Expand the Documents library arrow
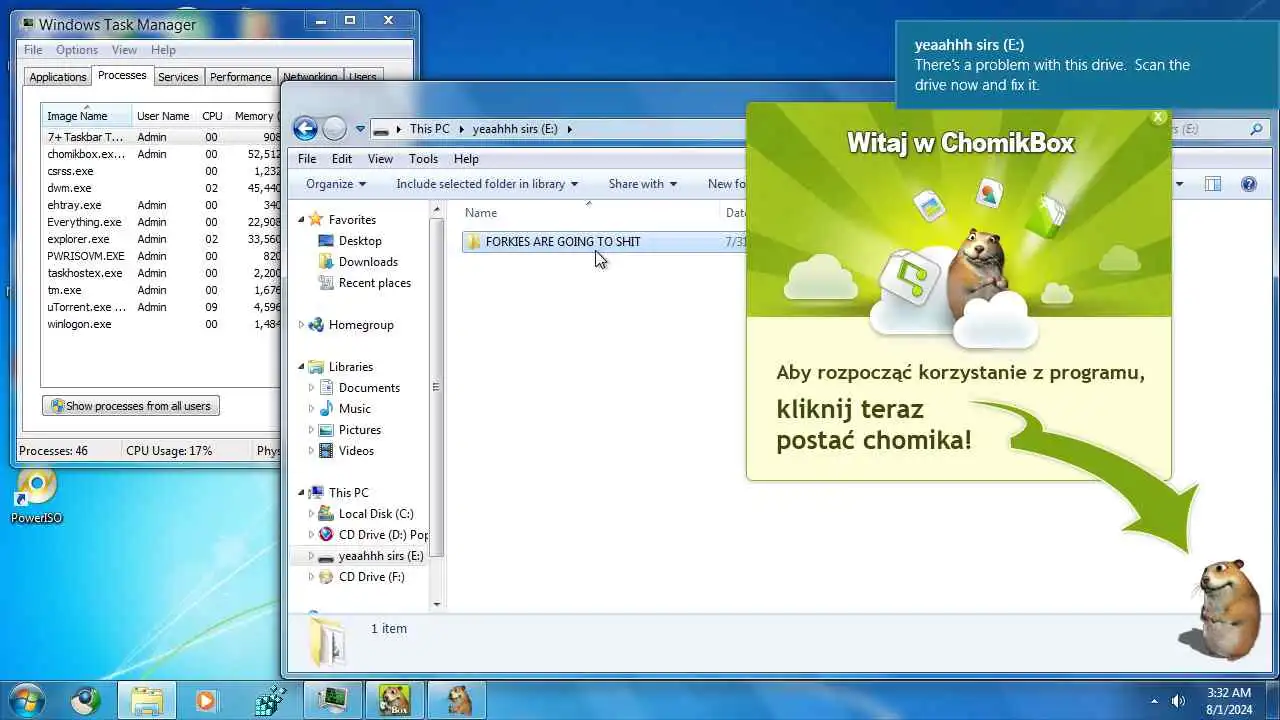Screen dimensions: 1280x720 pyautogui.click(x=311, y=388)
